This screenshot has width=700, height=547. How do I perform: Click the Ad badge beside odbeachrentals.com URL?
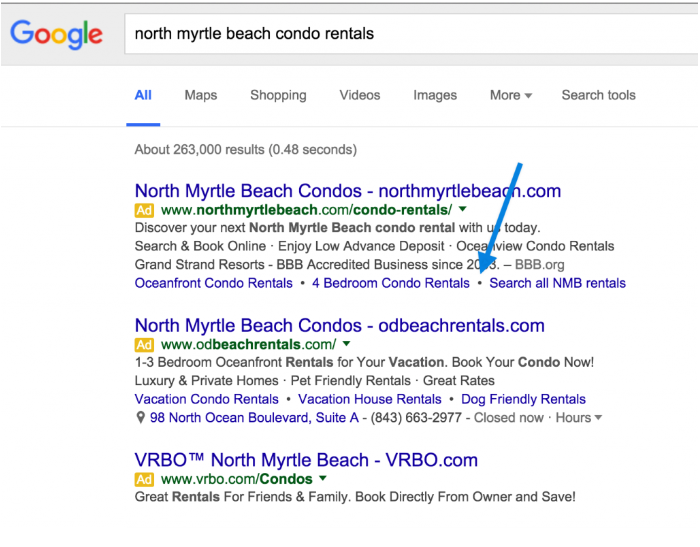[x=144, y=345]
